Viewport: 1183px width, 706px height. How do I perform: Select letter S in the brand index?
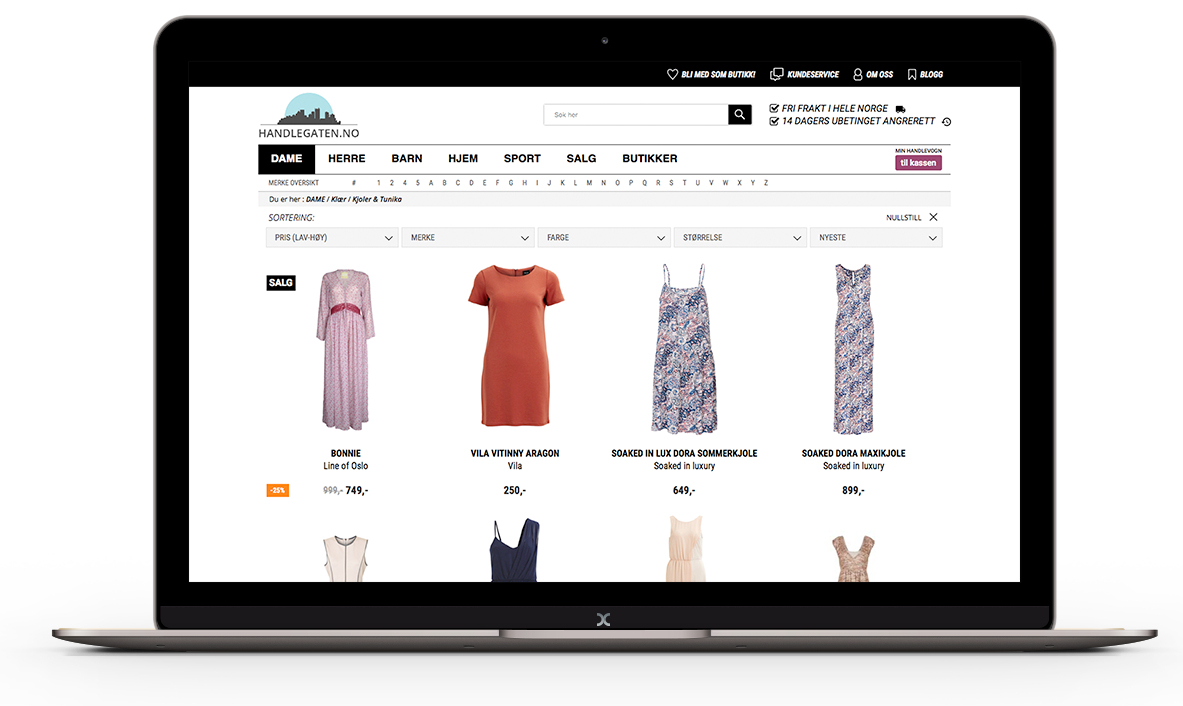point(671,183)
